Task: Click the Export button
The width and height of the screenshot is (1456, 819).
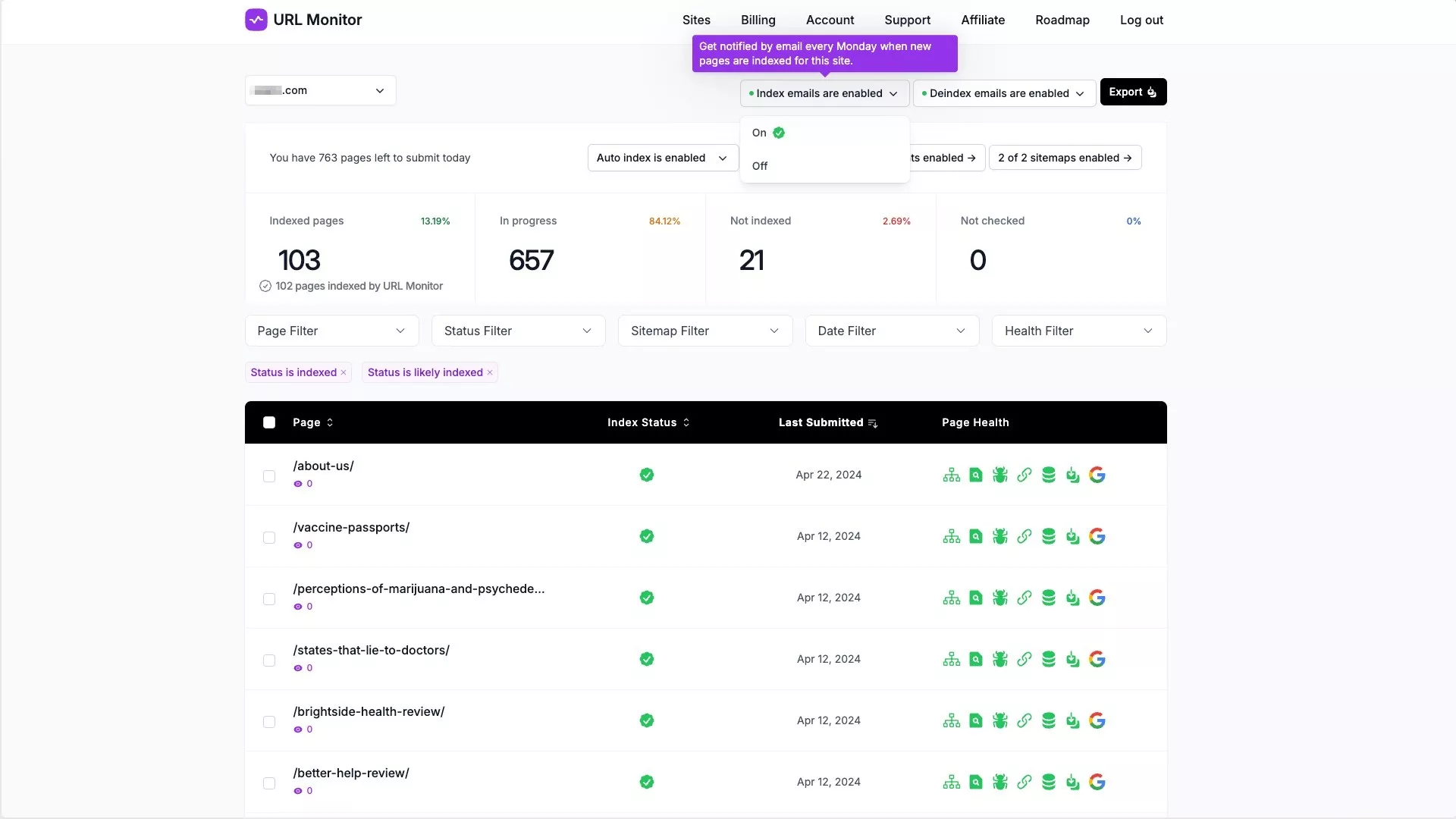Action: click(x=1132, y=92)
